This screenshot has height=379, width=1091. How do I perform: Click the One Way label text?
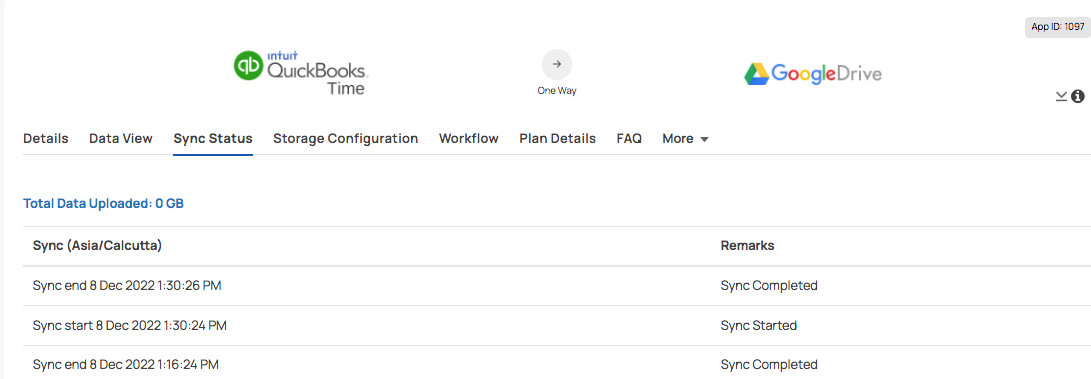click(557, 91)
